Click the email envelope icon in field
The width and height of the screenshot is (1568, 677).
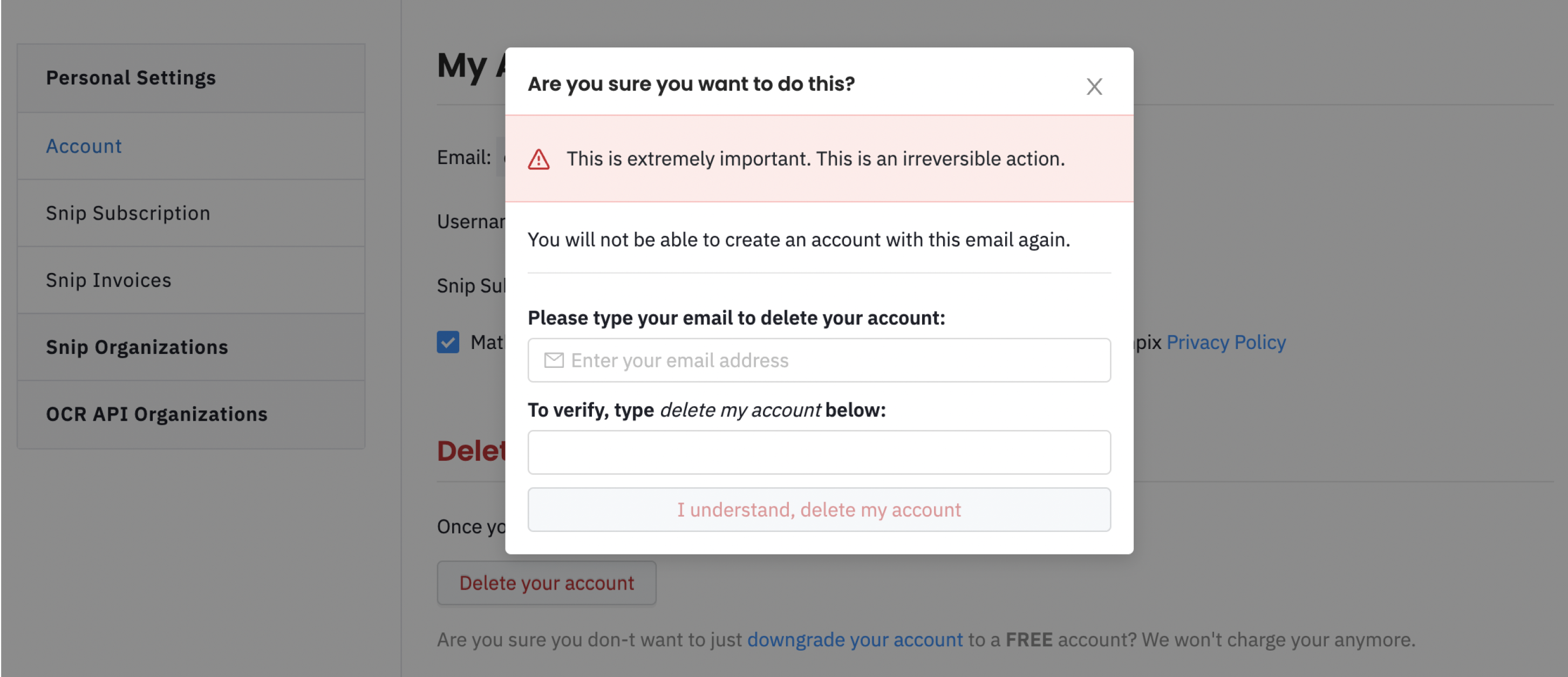click(554, 359)
